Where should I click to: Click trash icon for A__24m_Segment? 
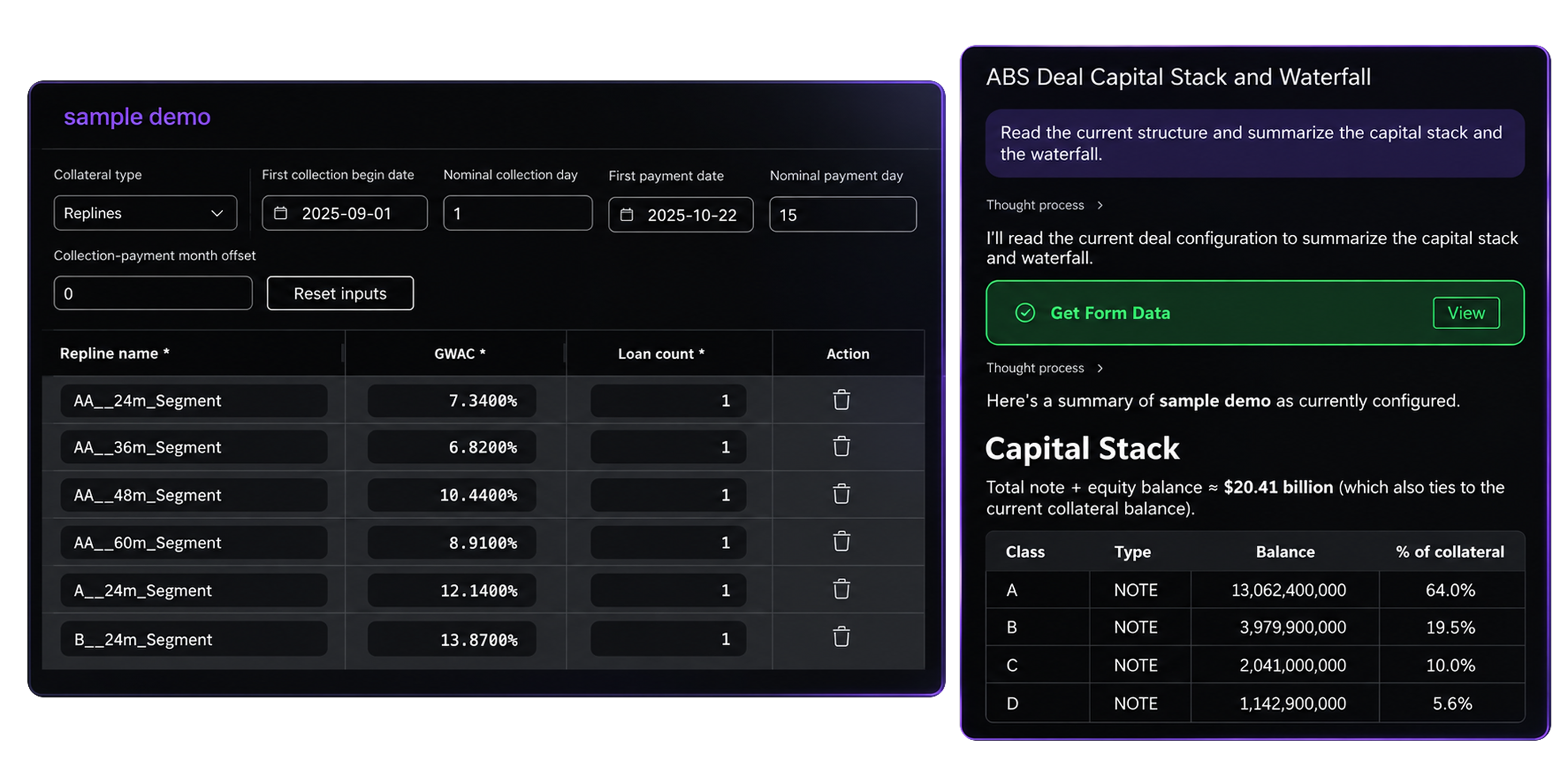point(841,589)
